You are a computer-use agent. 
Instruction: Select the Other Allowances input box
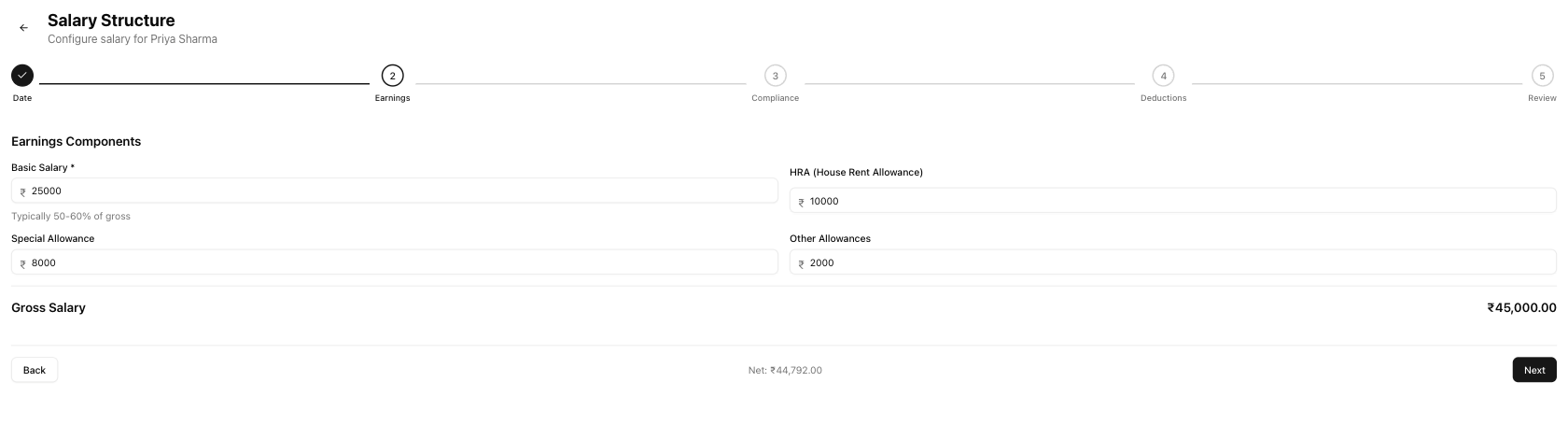coord(1176,262)
